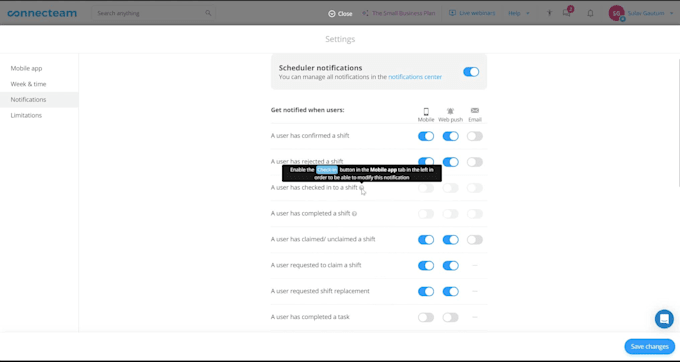Expand the Help dropdown menu

pos(519,13)
